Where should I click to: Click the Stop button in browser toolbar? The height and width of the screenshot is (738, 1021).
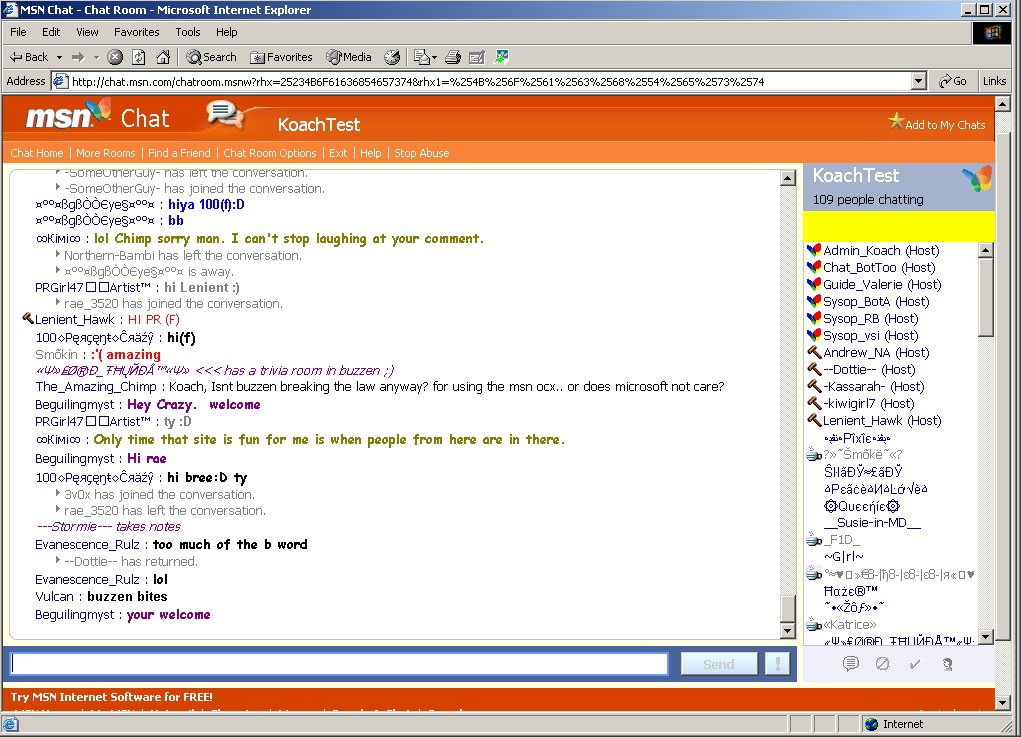[x=116, y=57]
